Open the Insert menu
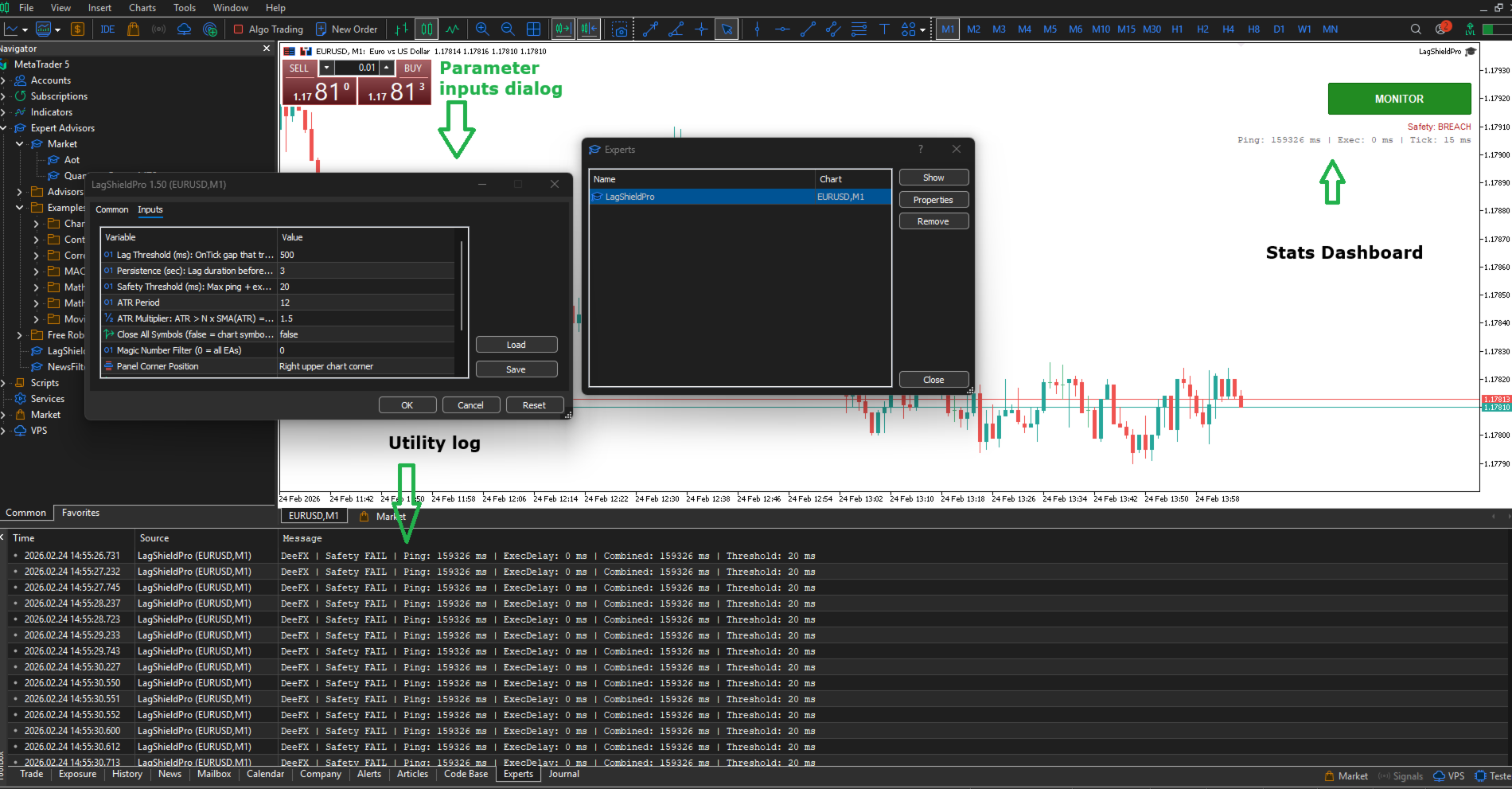 [x=99, y=8]
